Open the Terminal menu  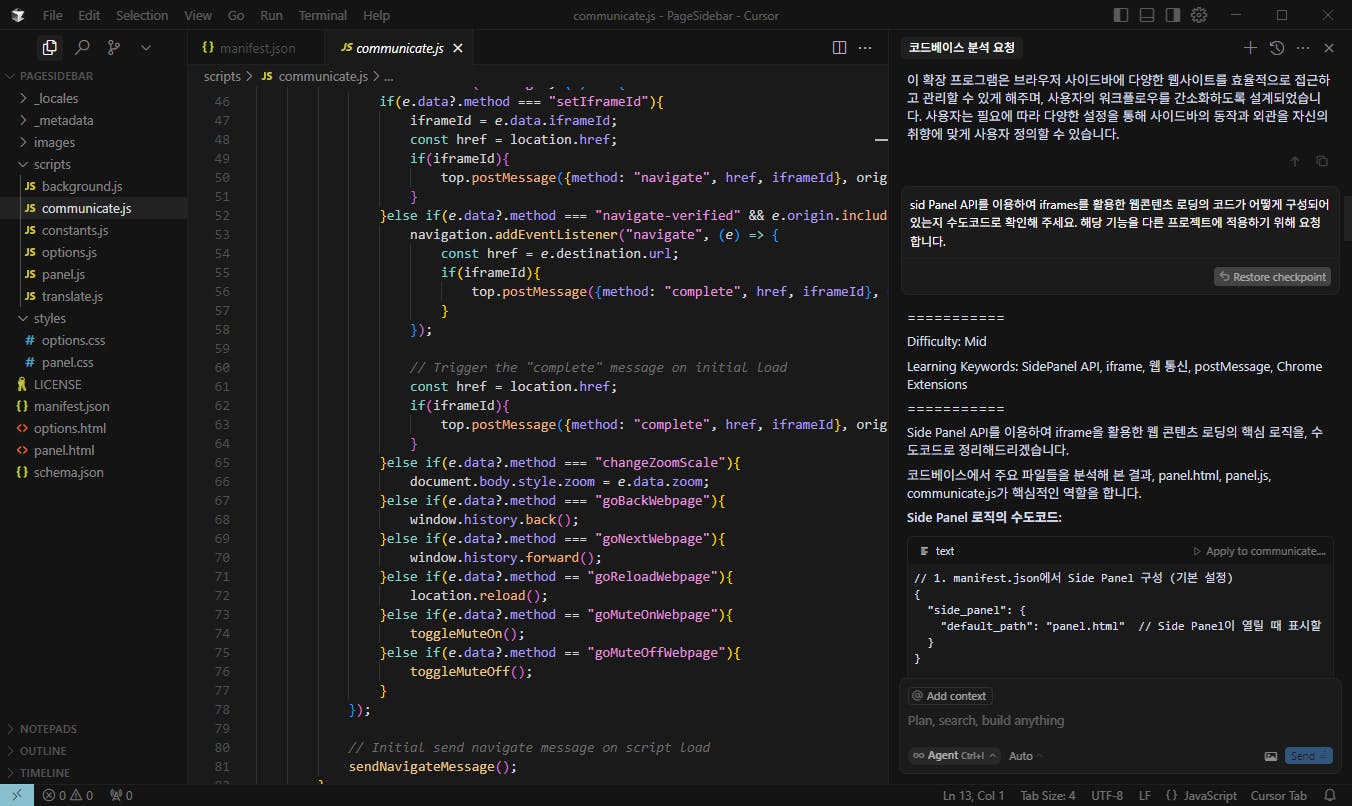tap(322, 15)
